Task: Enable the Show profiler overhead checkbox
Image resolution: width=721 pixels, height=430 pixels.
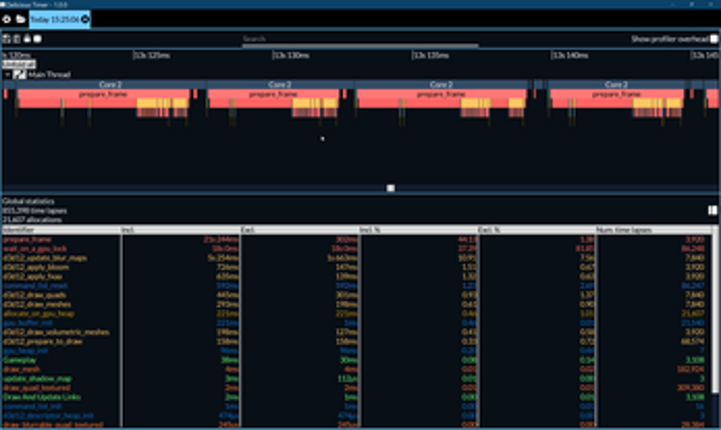Action: coord(714,39)
